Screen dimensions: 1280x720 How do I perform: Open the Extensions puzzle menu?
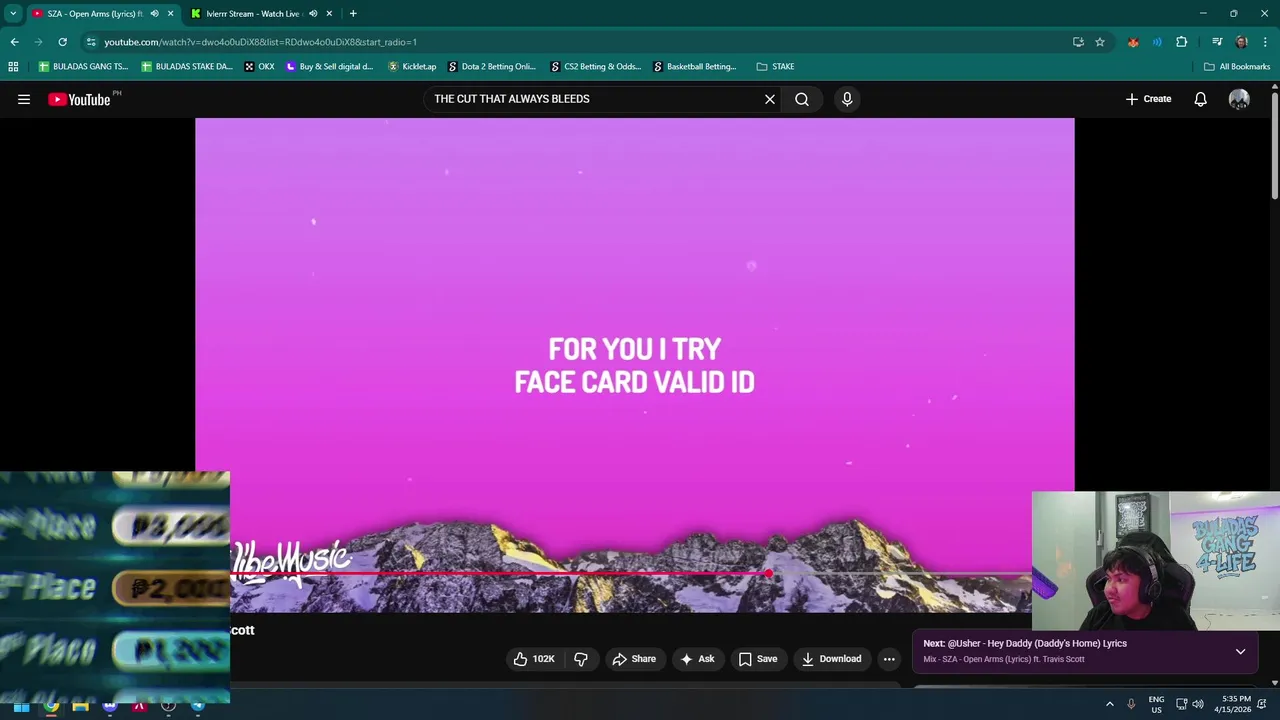click(1181, 42)
